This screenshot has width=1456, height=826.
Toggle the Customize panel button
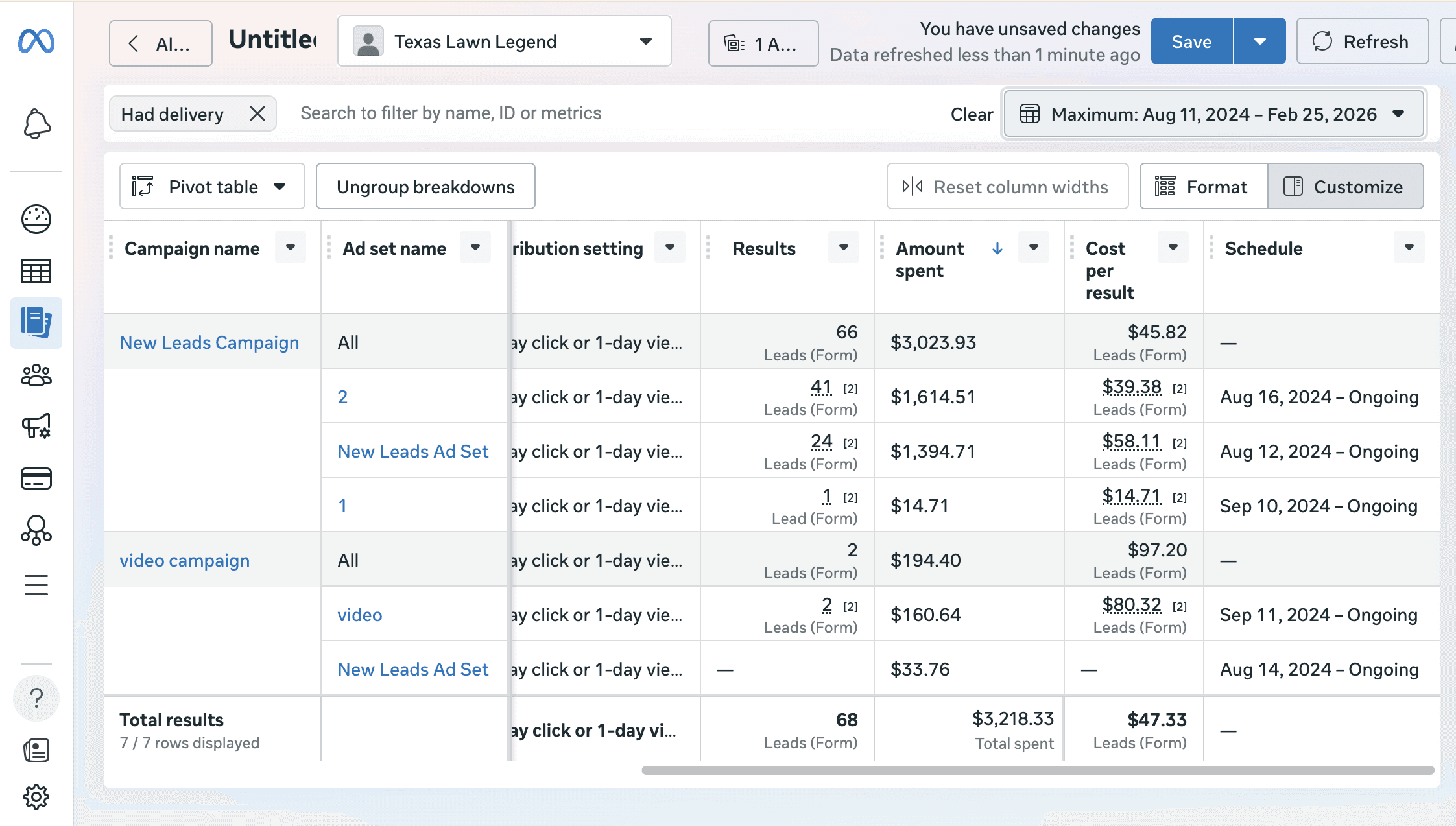tap(1346, 187)
